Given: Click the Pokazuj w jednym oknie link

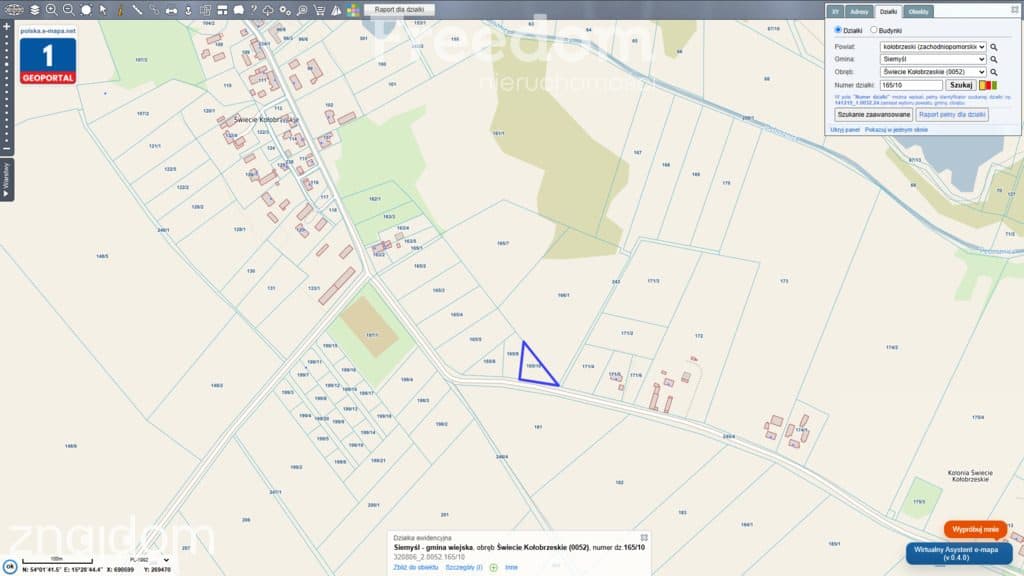Looking at the screenshot, I should pyautogui.click(x=896, y=130).
